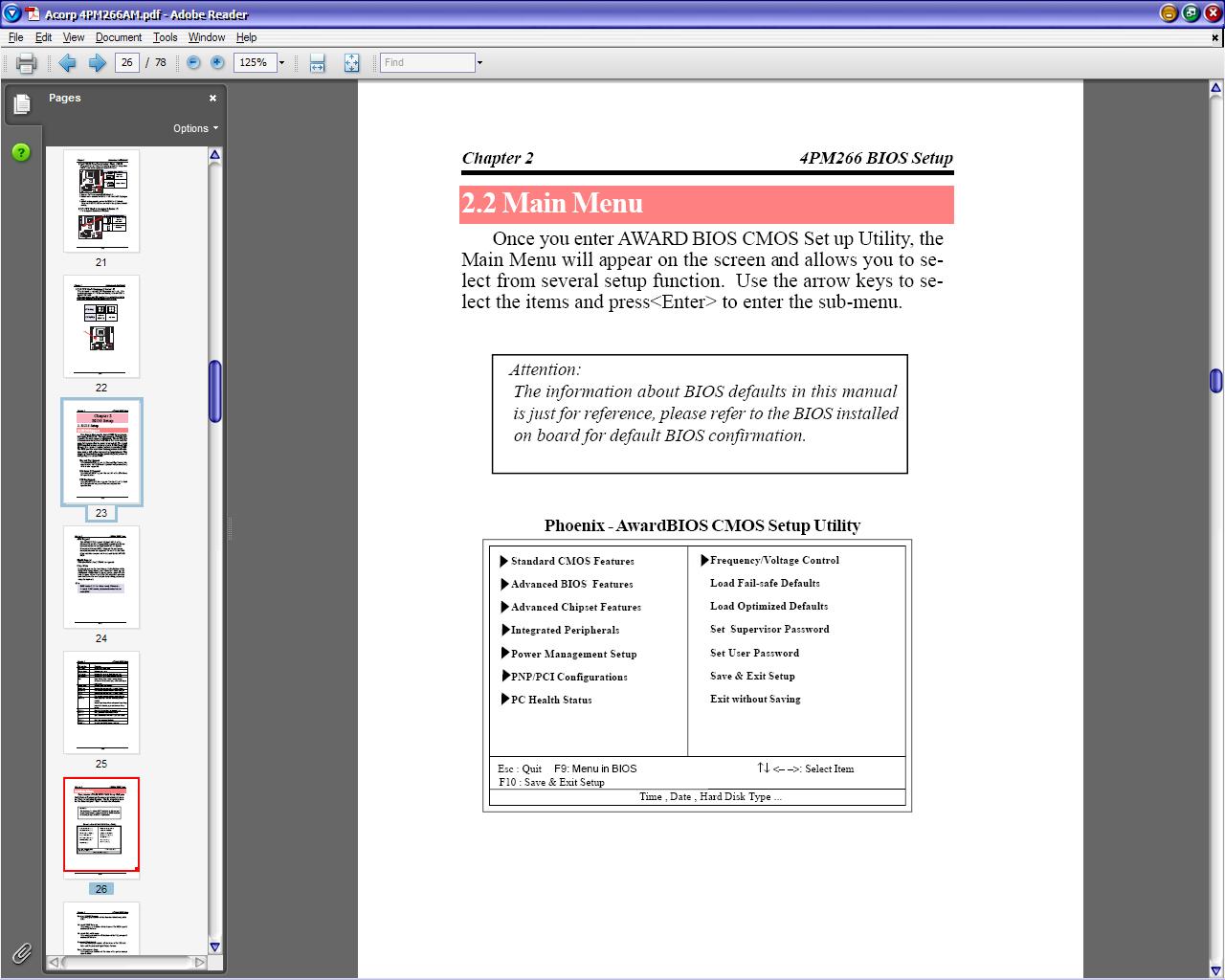The height and width of the screenshot is (980, 1225).
Task: Open the Window menu
Action: coord(207,37)
